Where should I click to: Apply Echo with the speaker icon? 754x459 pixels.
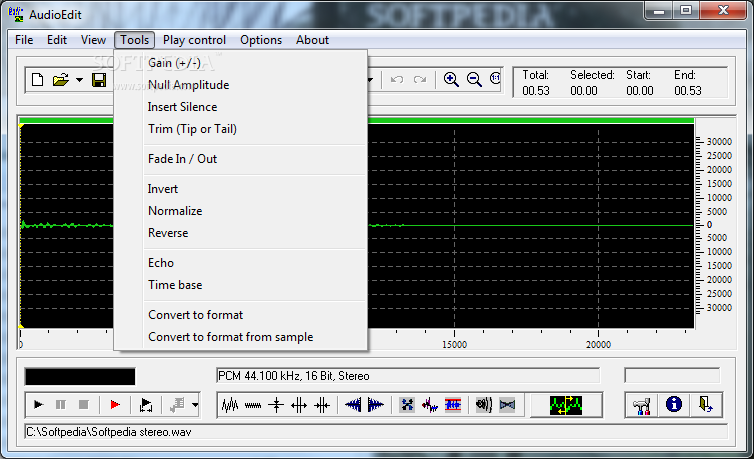pos(484,405)
